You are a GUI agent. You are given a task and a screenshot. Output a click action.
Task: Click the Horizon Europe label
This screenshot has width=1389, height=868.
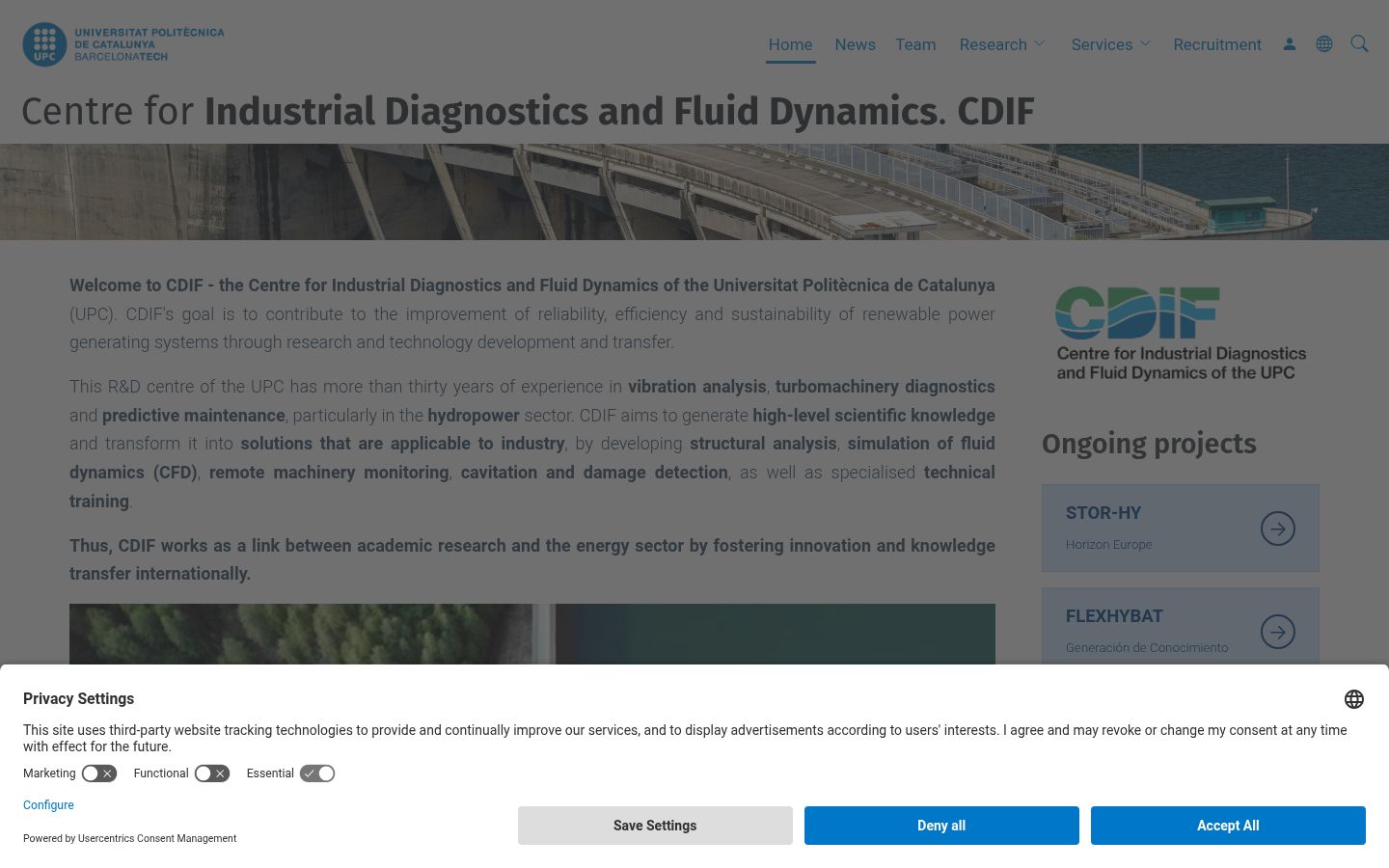[1109, 545]
